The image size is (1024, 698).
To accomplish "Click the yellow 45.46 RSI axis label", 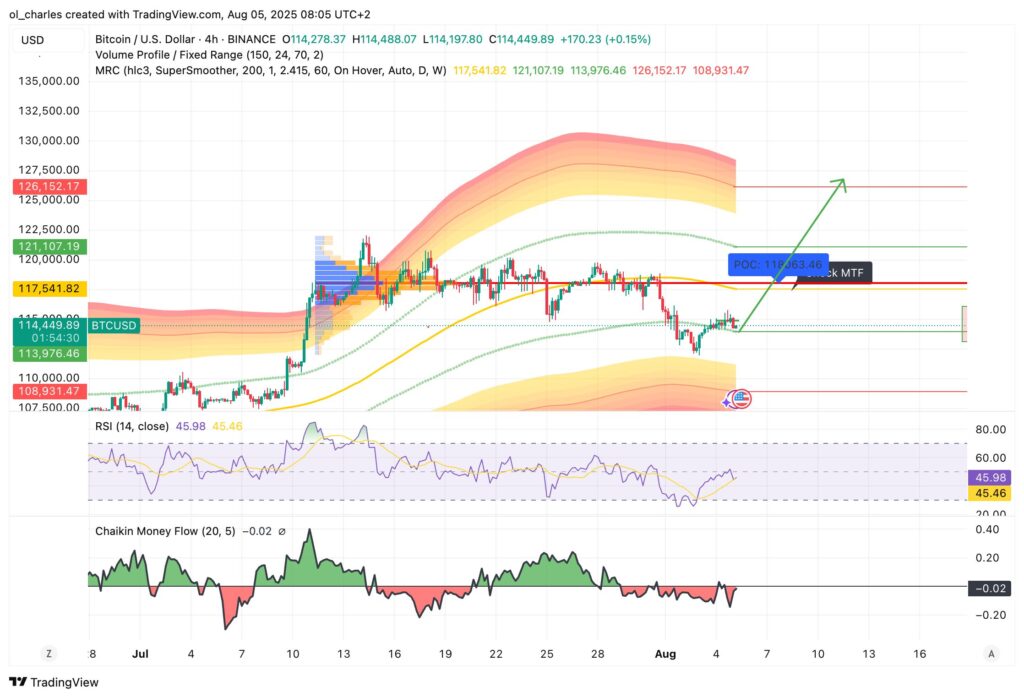I will [990, 494].
